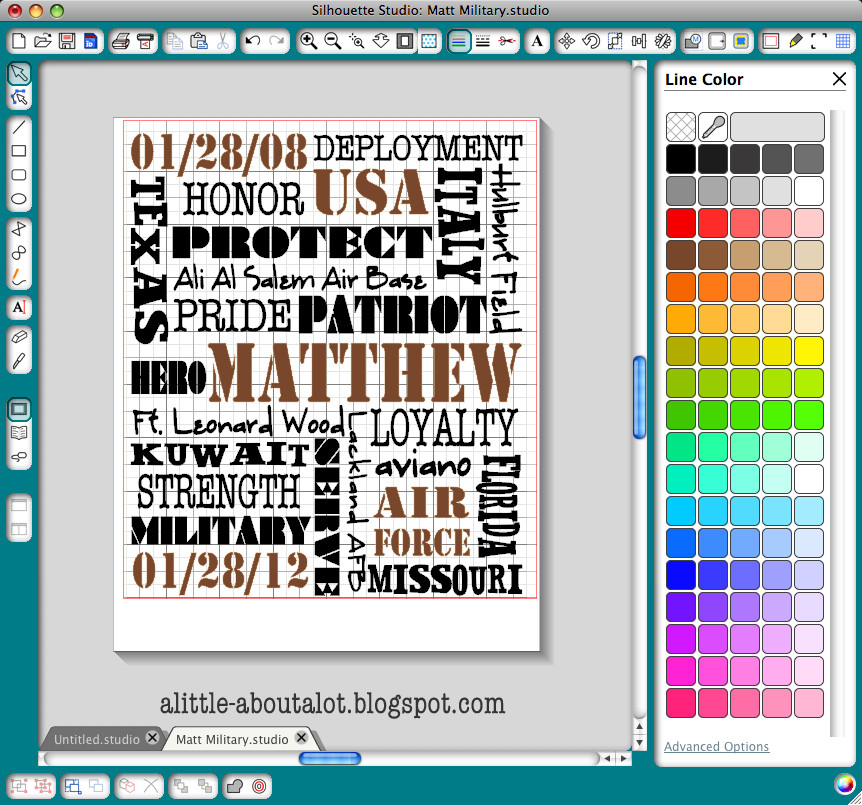Click the Group icon in bottom toolbar

[19, 786]
